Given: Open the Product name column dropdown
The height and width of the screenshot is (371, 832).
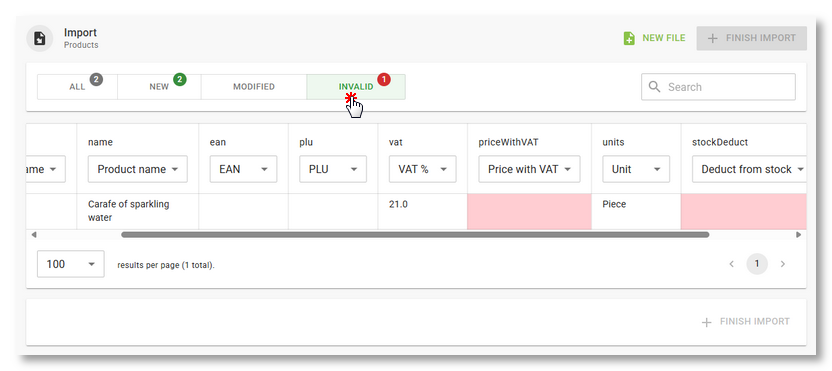Looking at the screenshot, I should (x=138, y=169).
